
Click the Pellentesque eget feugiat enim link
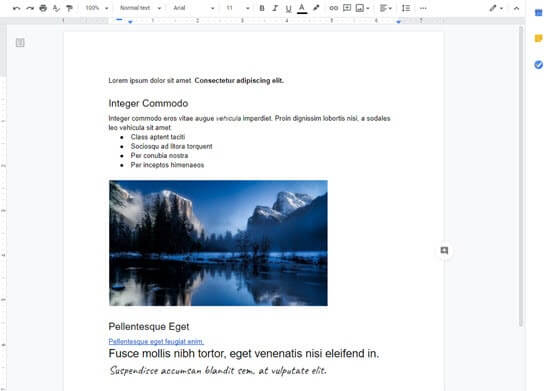156,342
